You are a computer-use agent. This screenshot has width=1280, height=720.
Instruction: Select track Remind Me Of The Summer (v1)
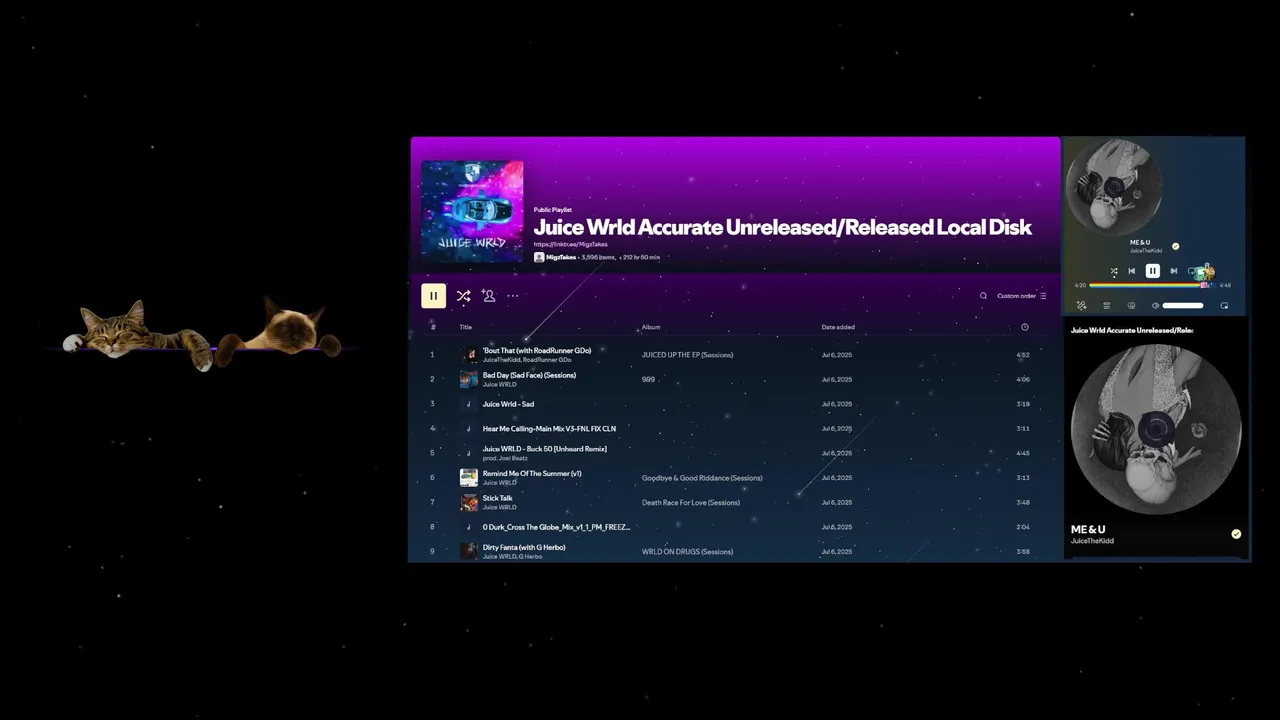pyautogui.click(x=532, y=473)
